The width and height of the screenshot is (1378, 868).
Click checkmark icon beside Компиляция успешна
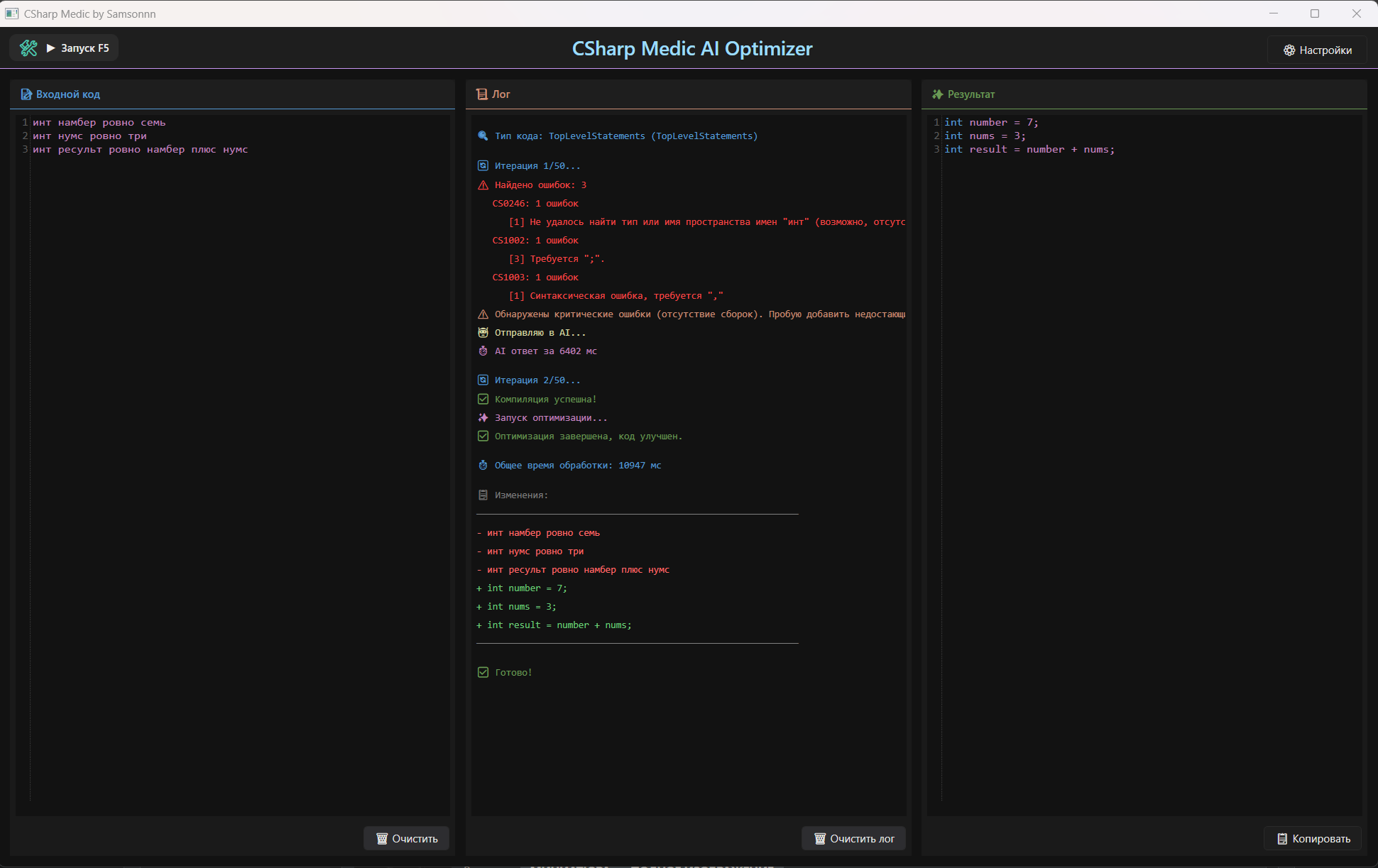(483, 400)
